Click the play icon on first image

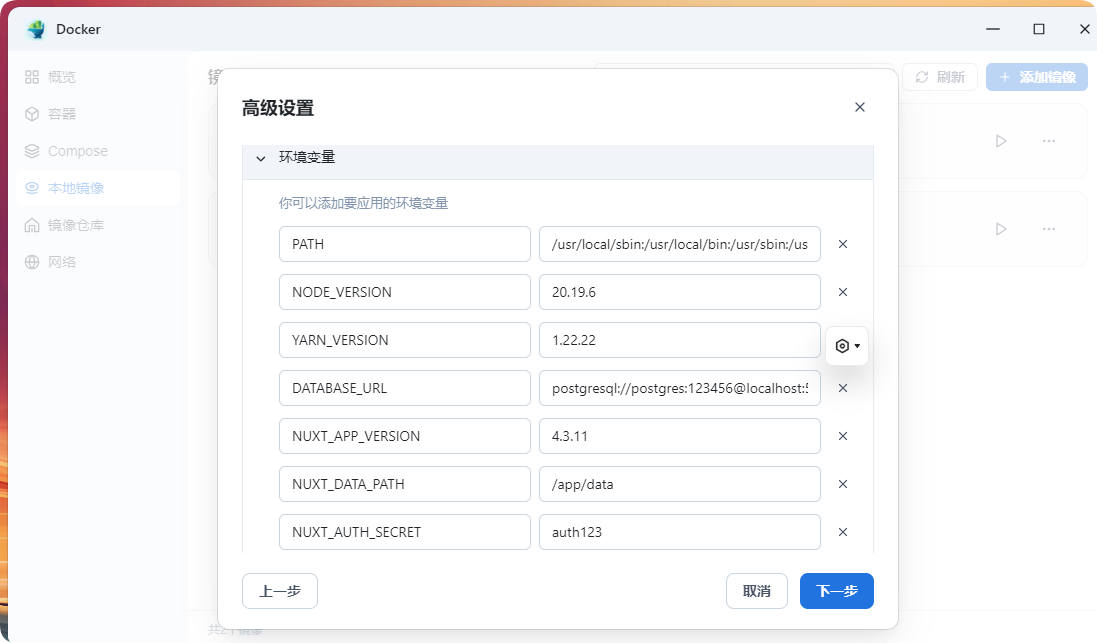tap(1001, 141)
